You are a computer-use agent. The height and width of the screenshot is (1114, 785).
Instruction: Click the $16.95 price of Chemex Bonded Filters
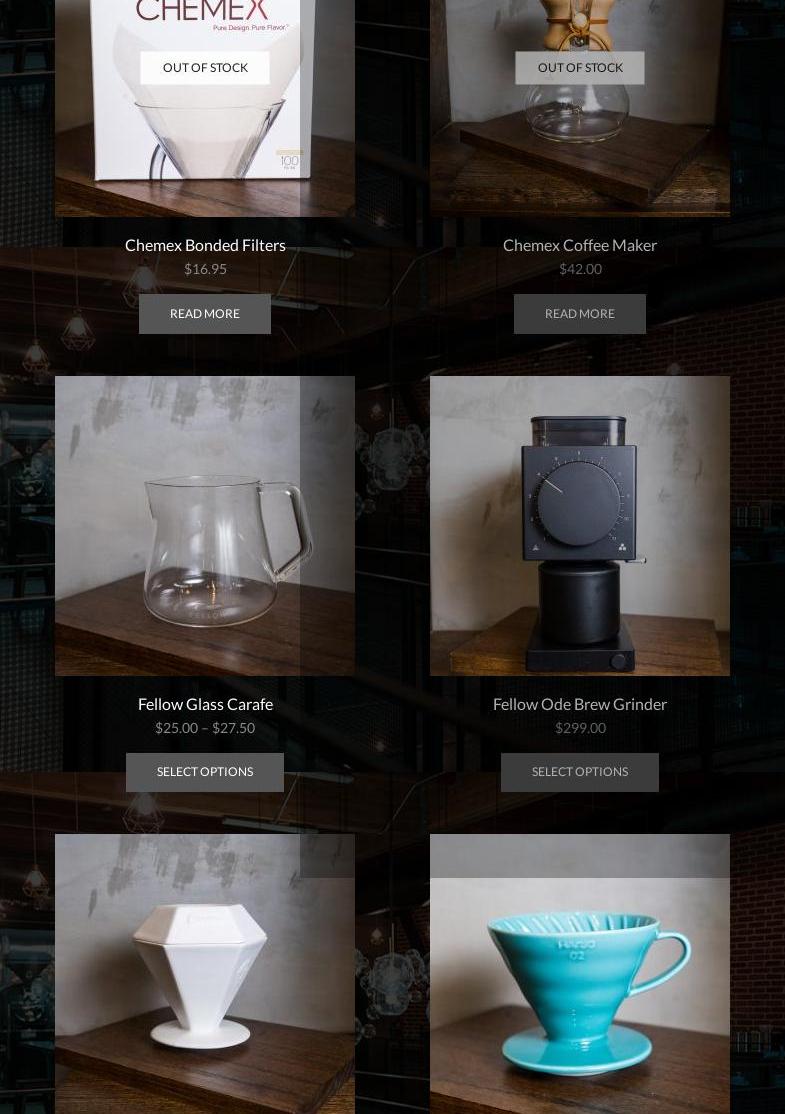pyautogui.click(x=205, y=269)
